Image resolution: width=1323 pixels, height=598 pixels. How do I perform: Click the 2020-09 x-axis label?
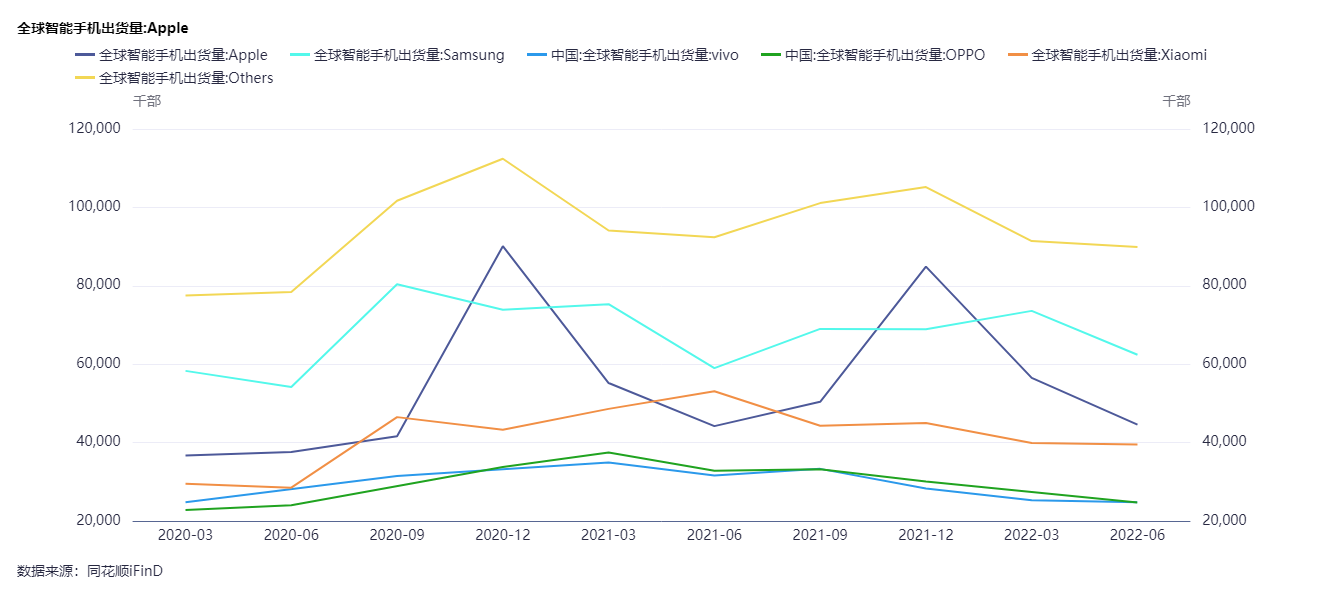tap(397, 535)
